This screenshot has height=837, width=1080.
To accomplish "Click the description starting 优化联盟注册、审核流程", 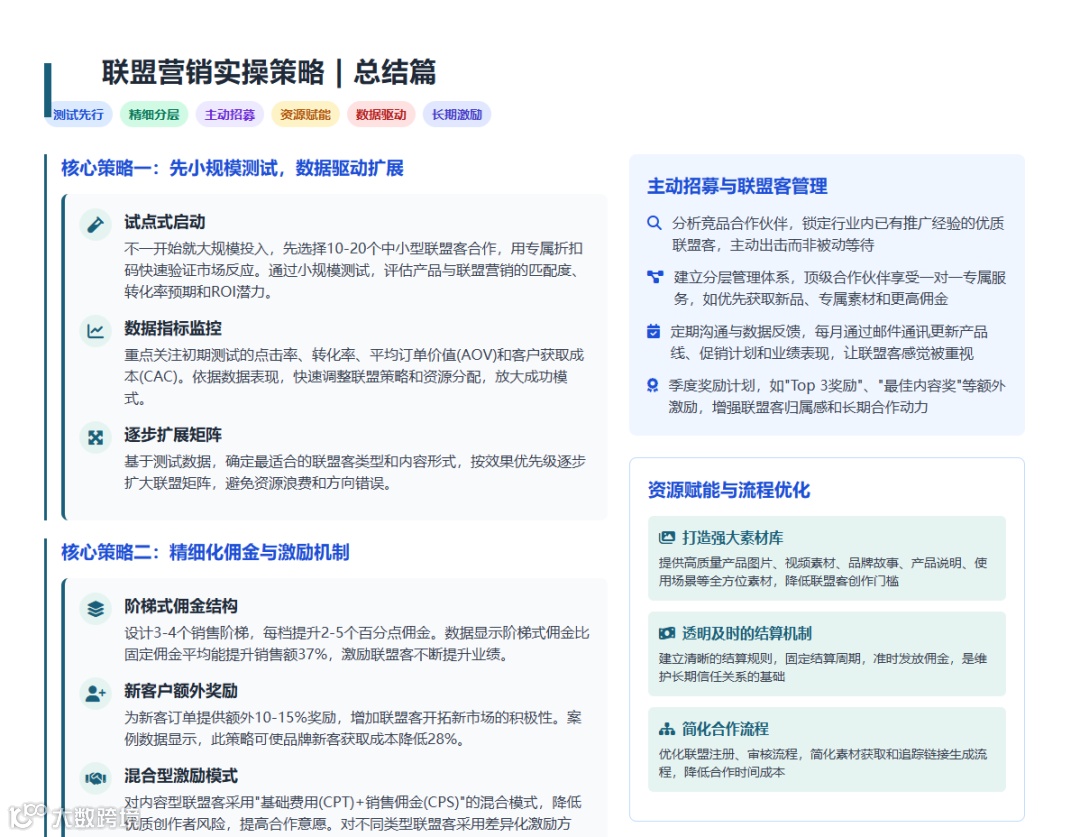I will pos(823,763).
